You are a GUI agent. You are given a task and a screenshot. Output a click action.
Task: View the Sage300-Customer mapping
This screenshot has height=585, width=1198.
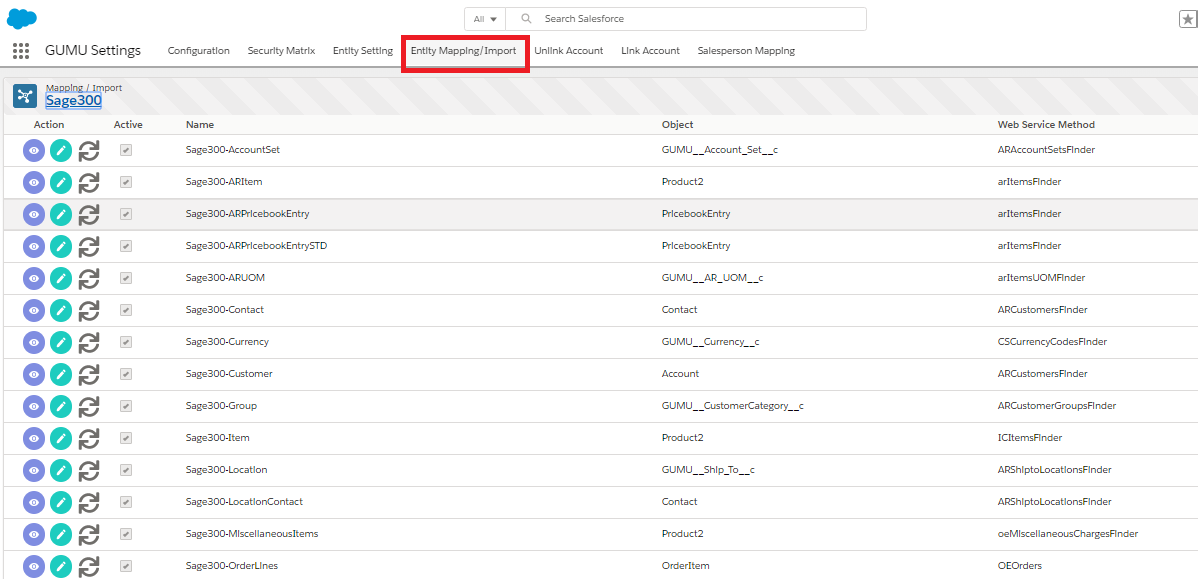34,374
